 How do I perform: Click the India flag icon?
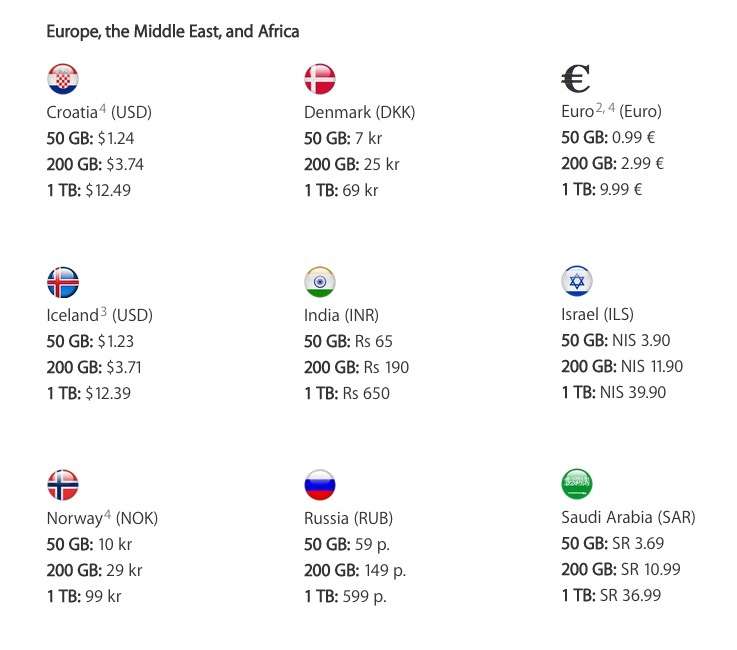[x=320, y=282]
